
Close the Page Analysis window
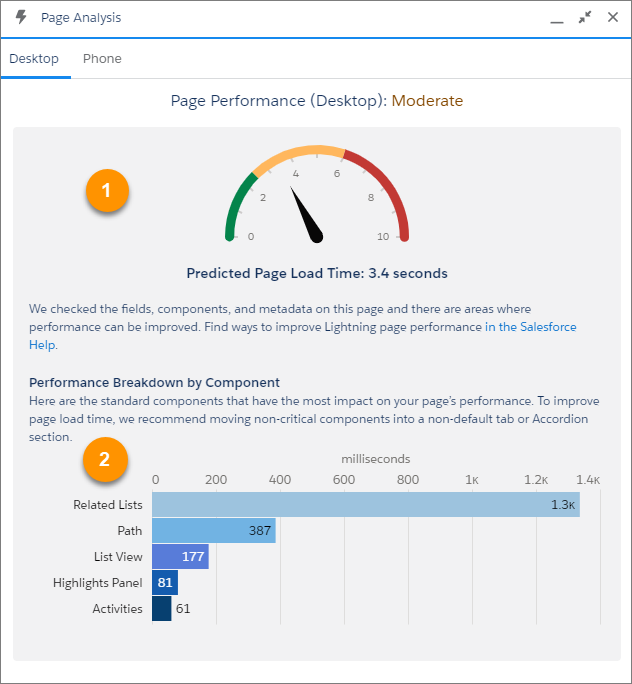click(613, 17)
